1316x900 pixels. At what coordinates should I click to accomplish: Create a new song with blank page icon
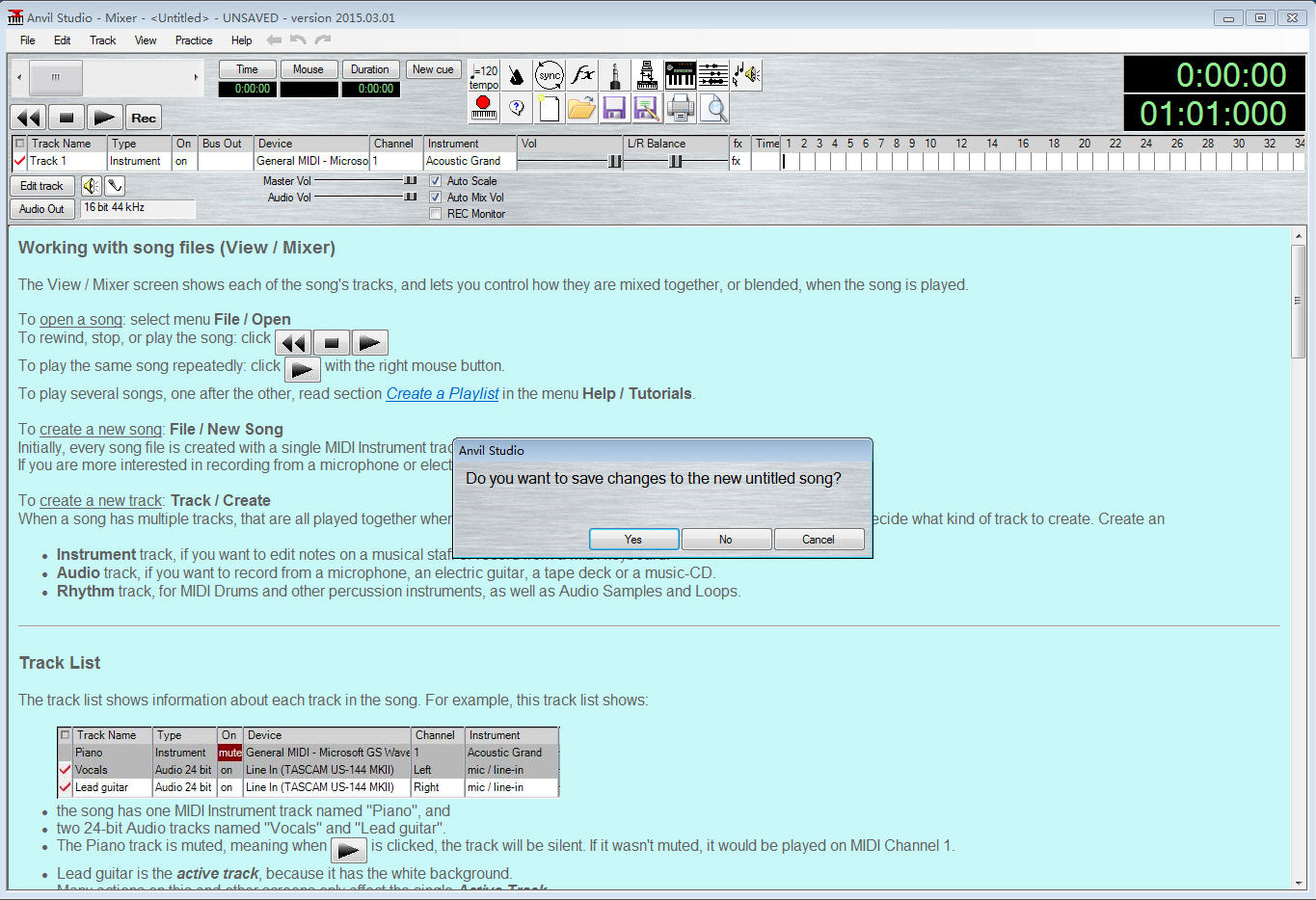pos(550,109)
